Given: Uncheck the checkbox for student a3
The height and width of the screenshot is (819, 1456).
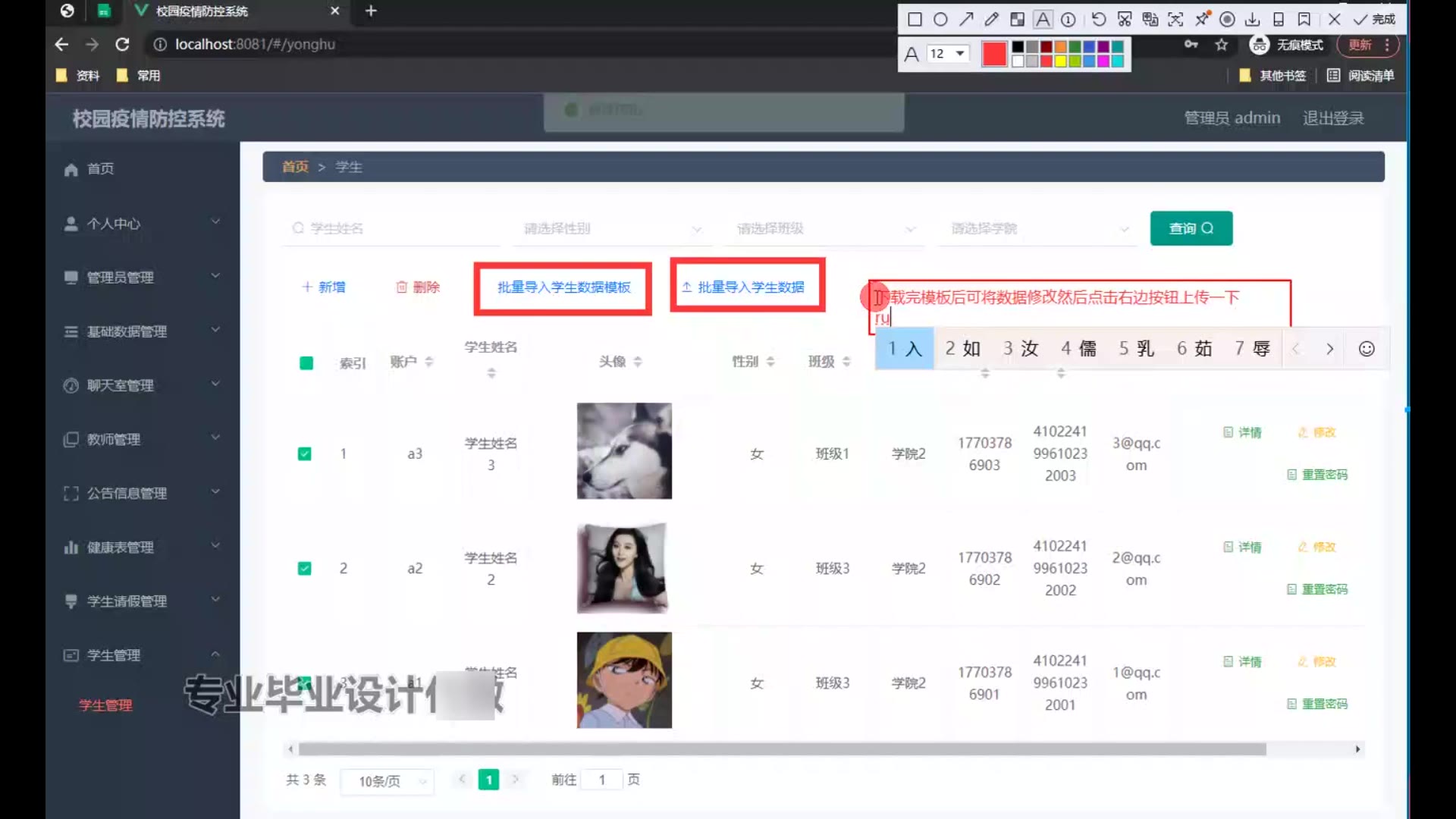Looking at the screenshot, I should click(305, 453).
